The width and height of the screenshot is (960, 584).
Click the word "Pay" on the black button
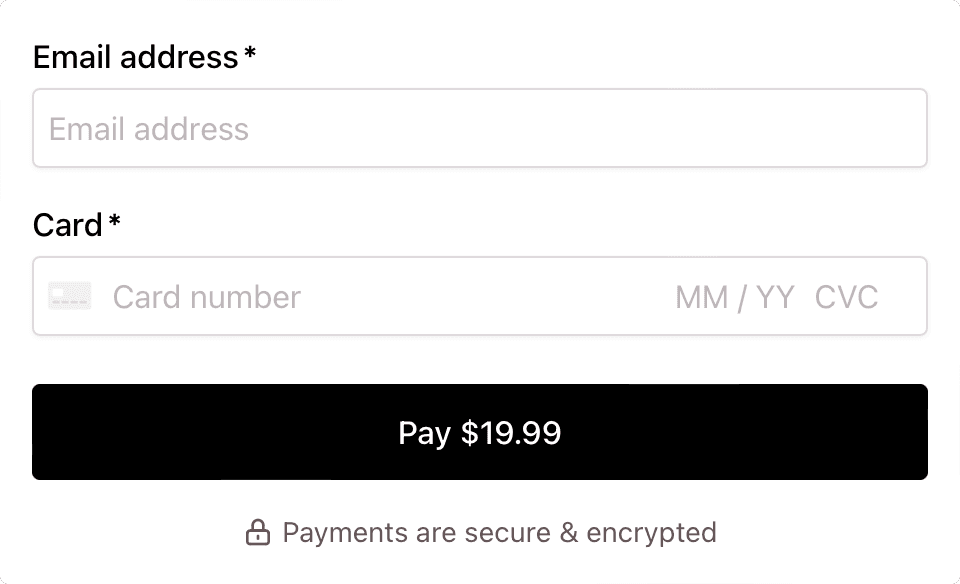(x=424, y=433)
